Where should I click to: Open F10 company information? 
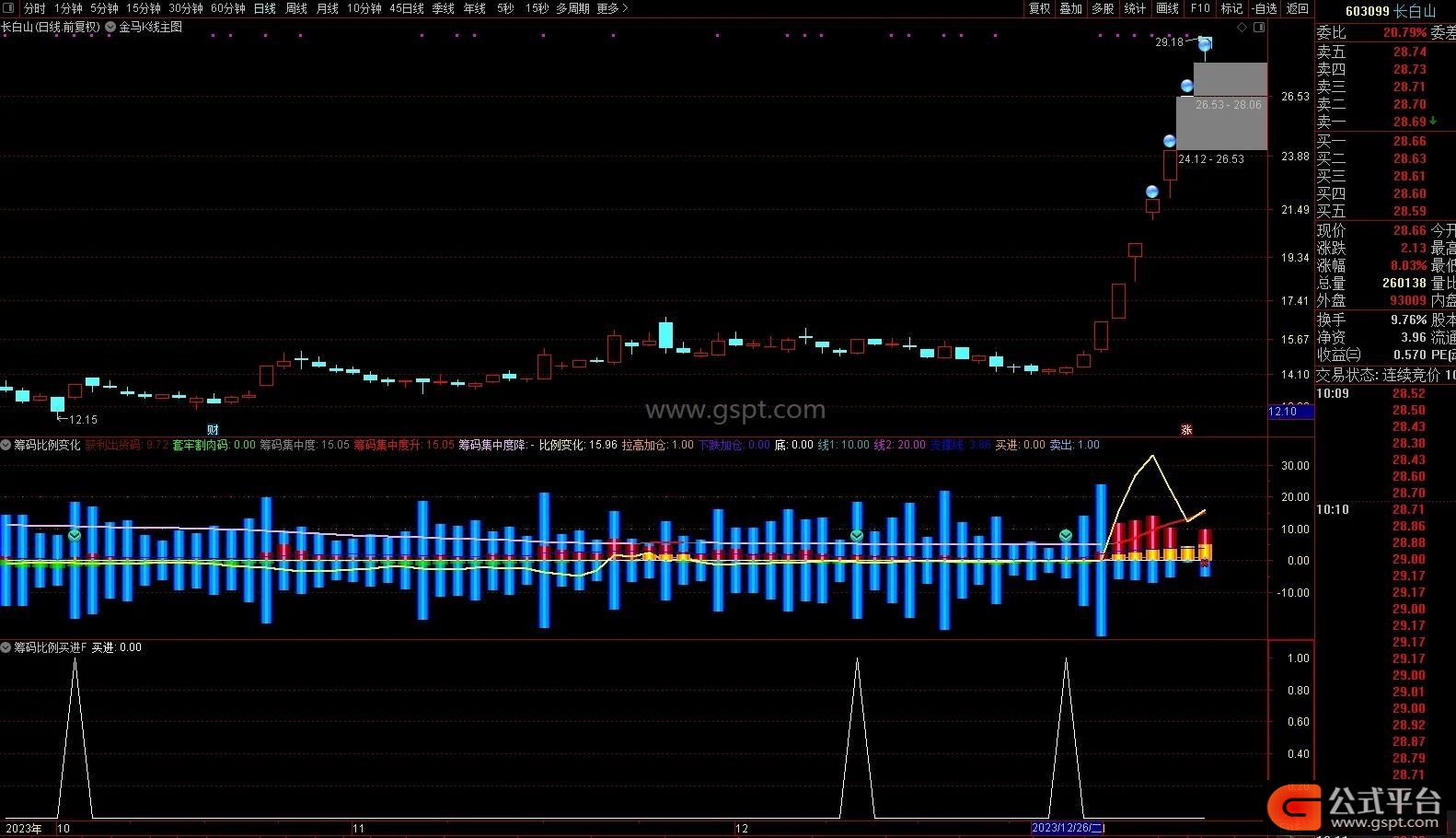[1200, 8]
